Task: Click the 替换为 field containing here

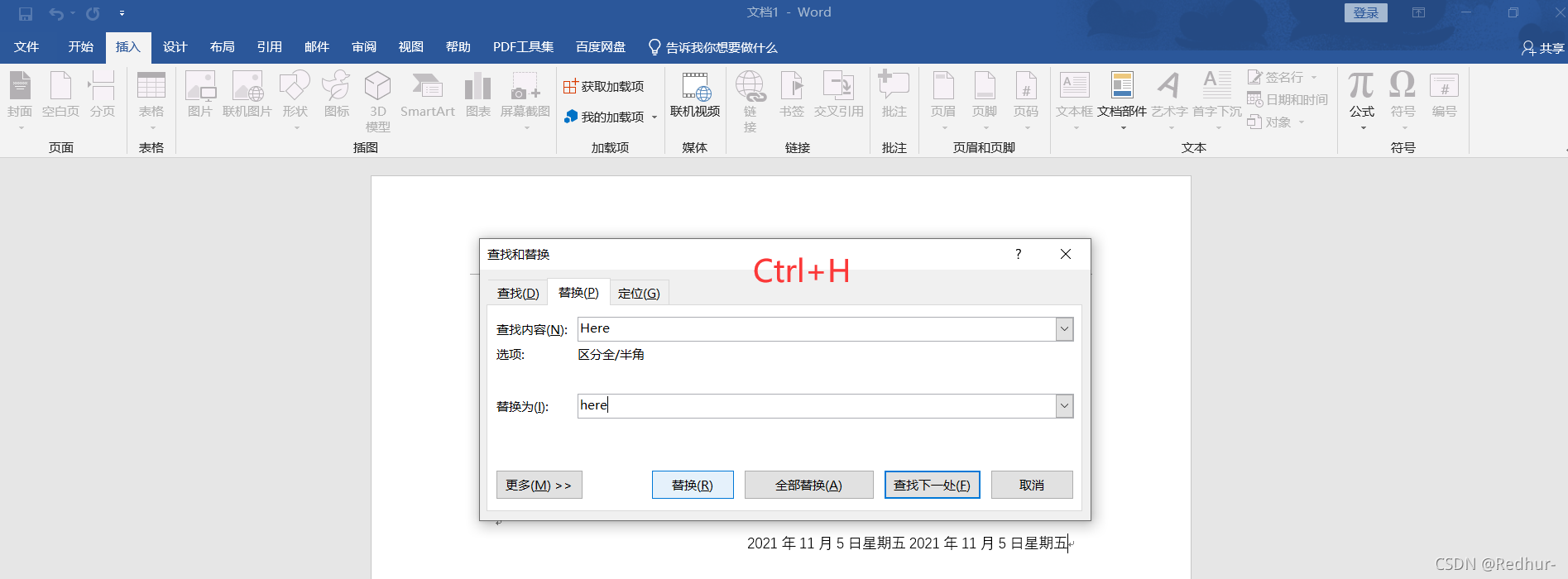Action: coord(817,406)
